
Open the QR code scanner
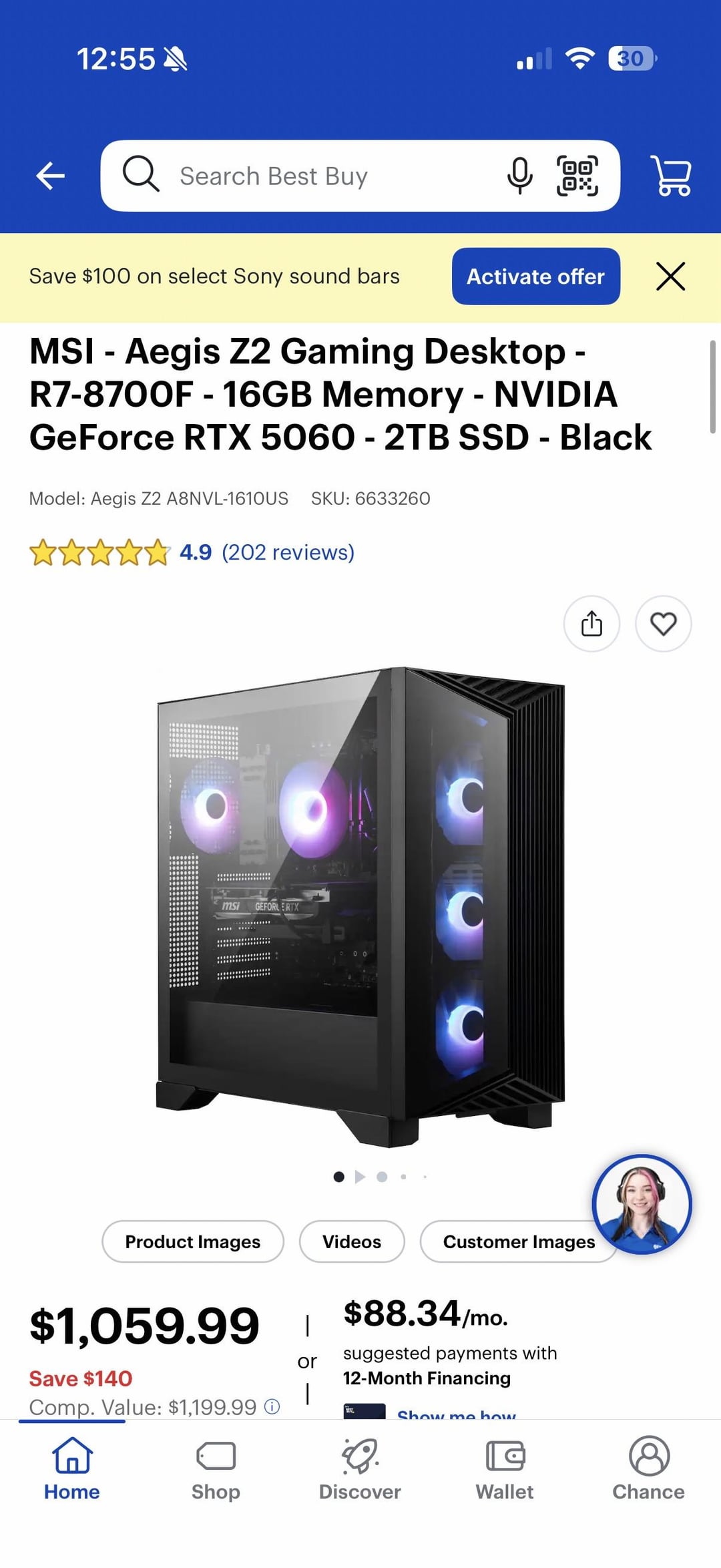click(x=577, y=176)
